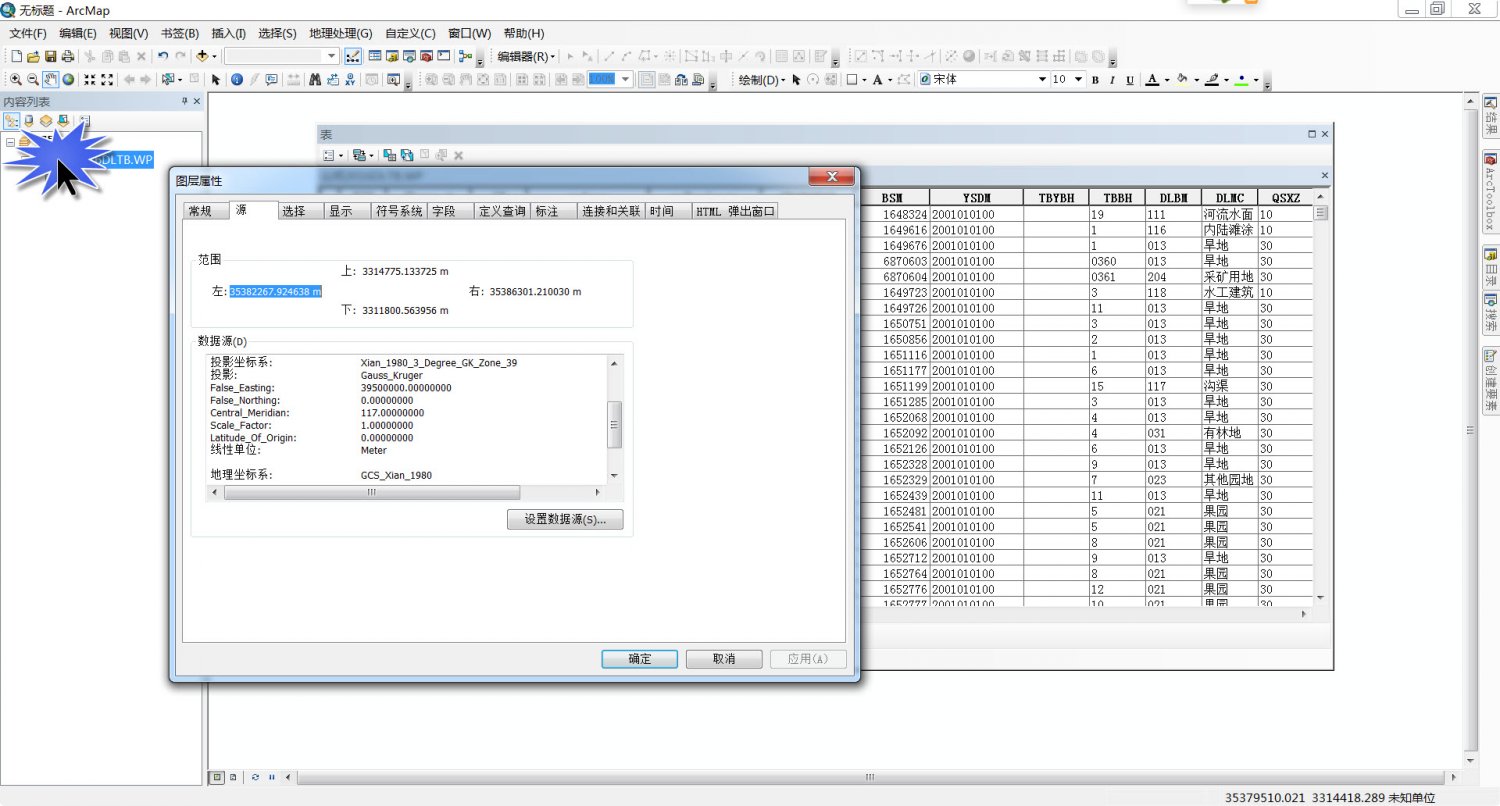Image resolution: width=1500 pixels, height=806 pixels.
Task: Select the Pan hand tool
Action: pos(50,80)
